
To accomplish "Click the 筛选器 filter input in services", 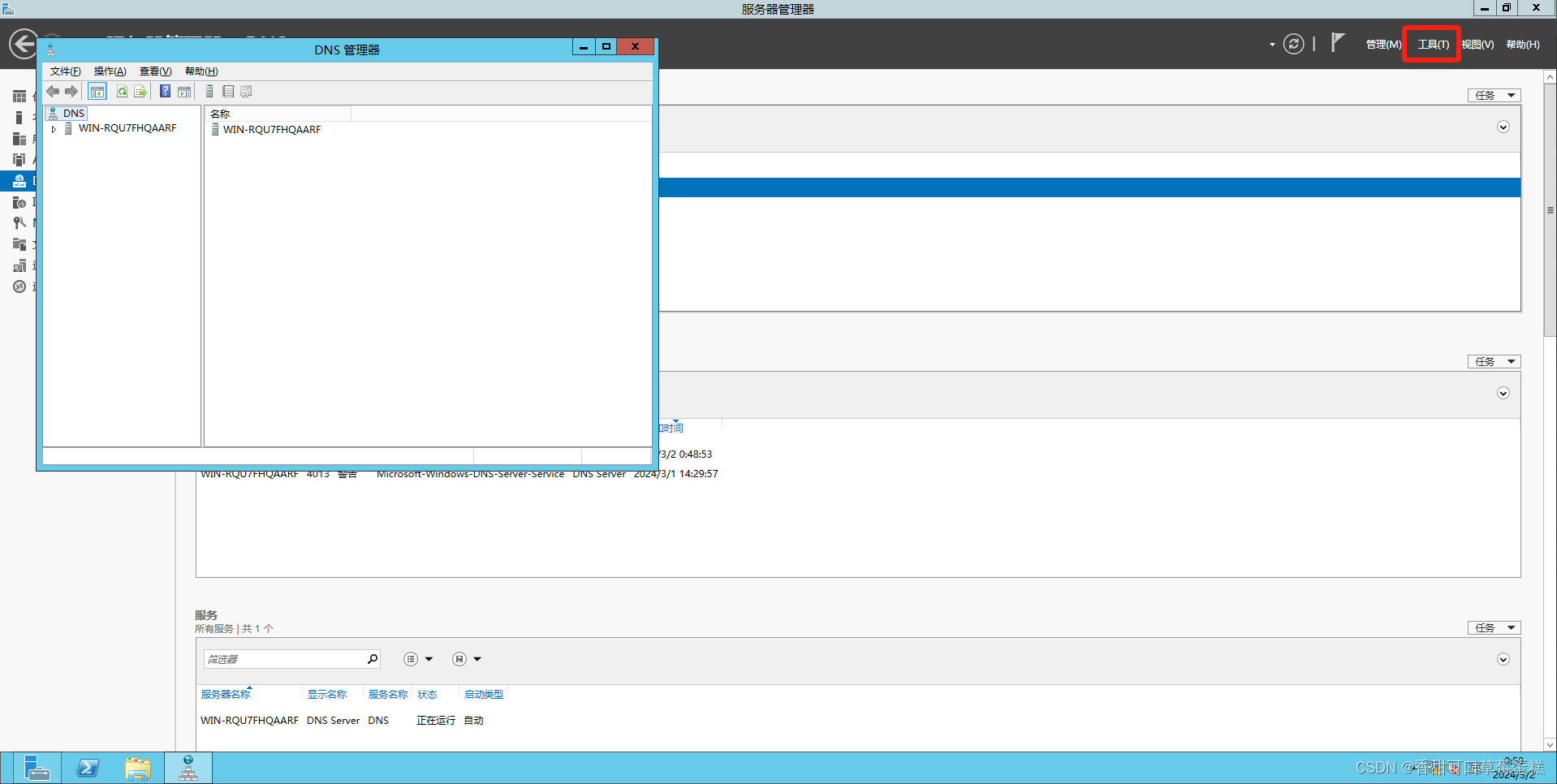I will pyautogui.click(x=284, y=659).
